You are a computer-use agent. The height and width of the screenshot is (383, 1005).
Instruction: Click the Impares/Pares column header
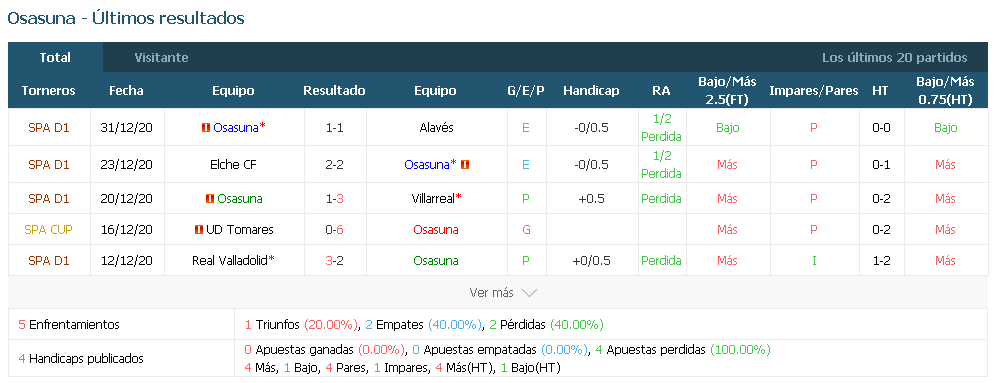point(813,90)
